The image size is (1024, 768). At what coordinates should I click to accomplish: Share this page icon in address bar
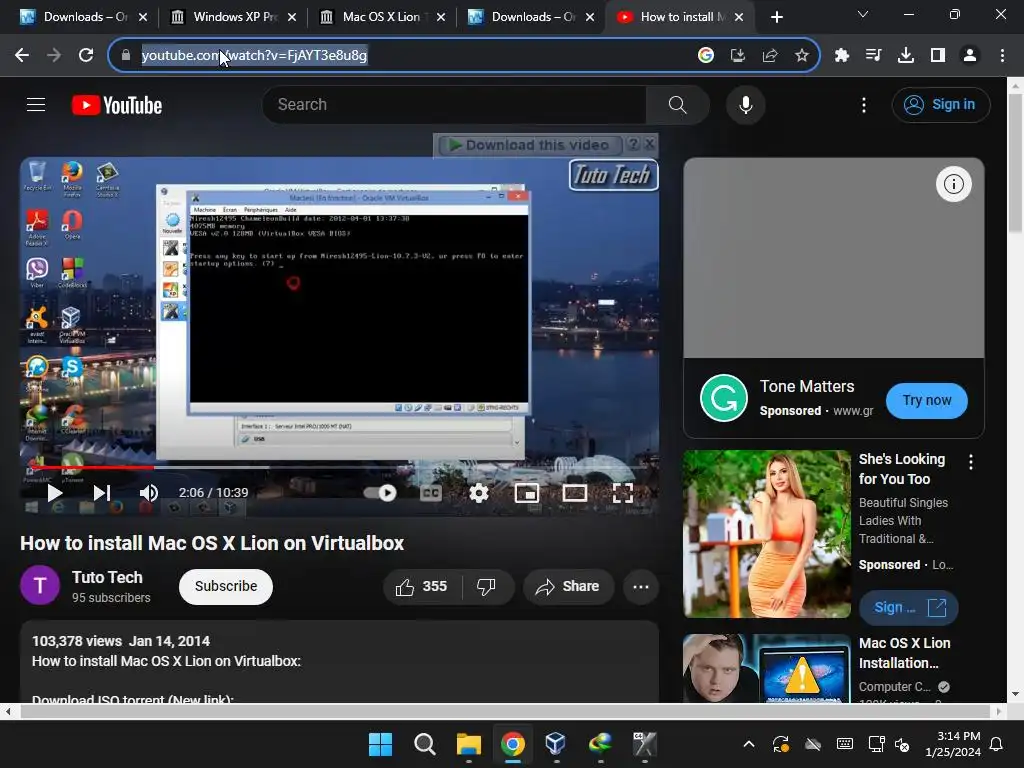pyautogui.click(x=770, y=56)
